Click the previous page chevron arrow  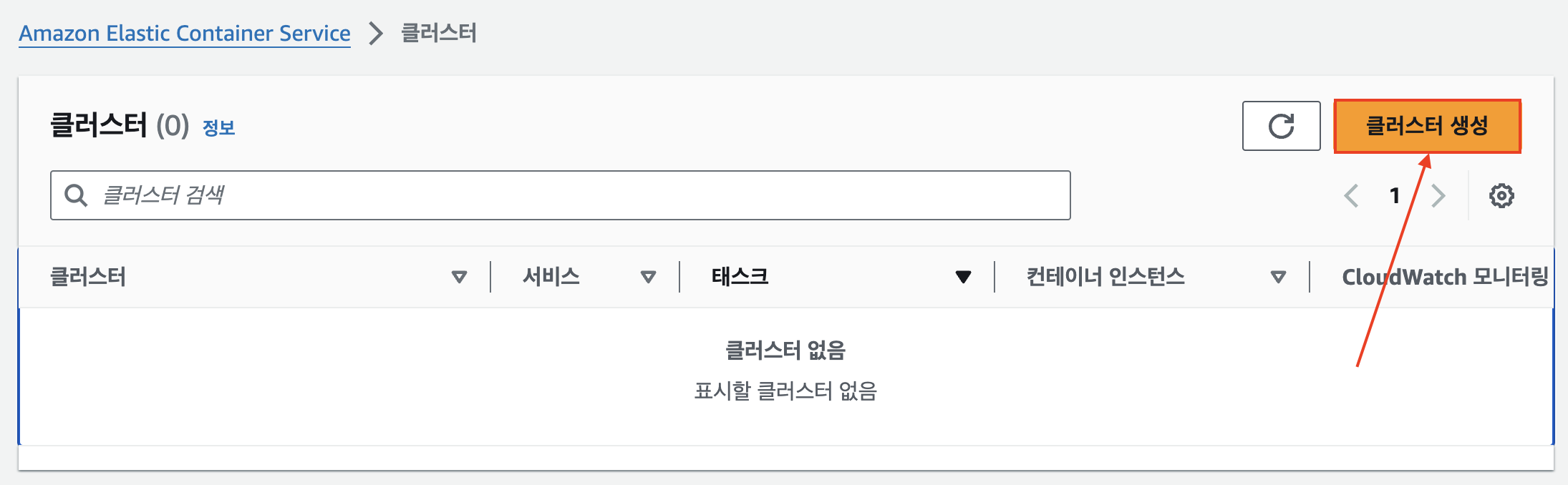pos(1351,195)
